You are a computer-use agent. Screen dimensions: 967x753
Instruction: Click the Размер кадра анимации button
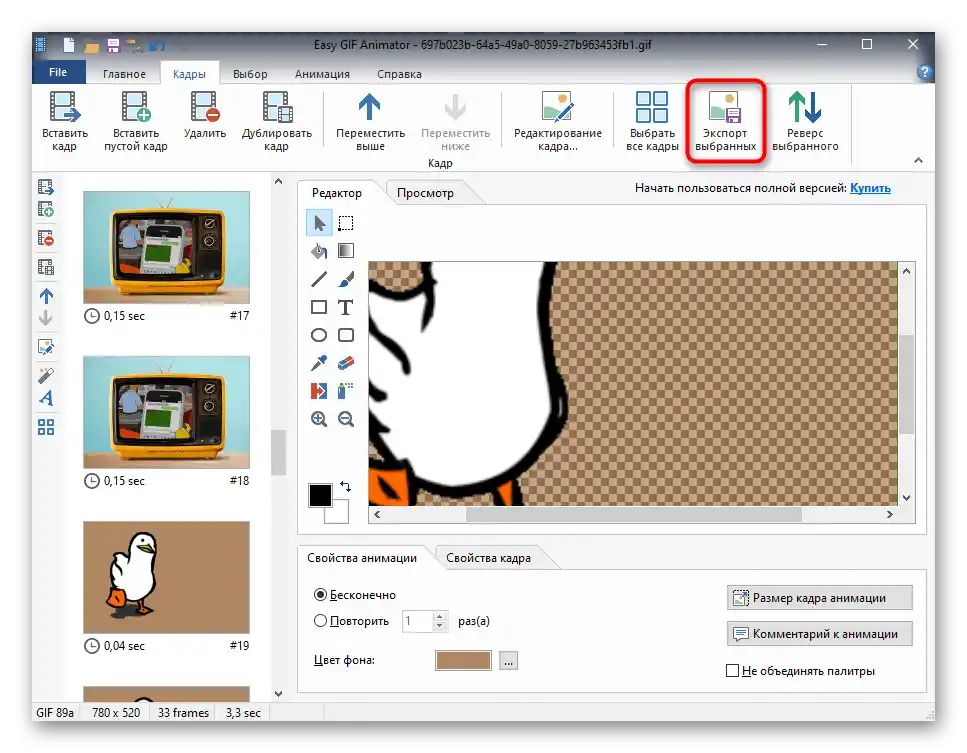click(819, 598)
